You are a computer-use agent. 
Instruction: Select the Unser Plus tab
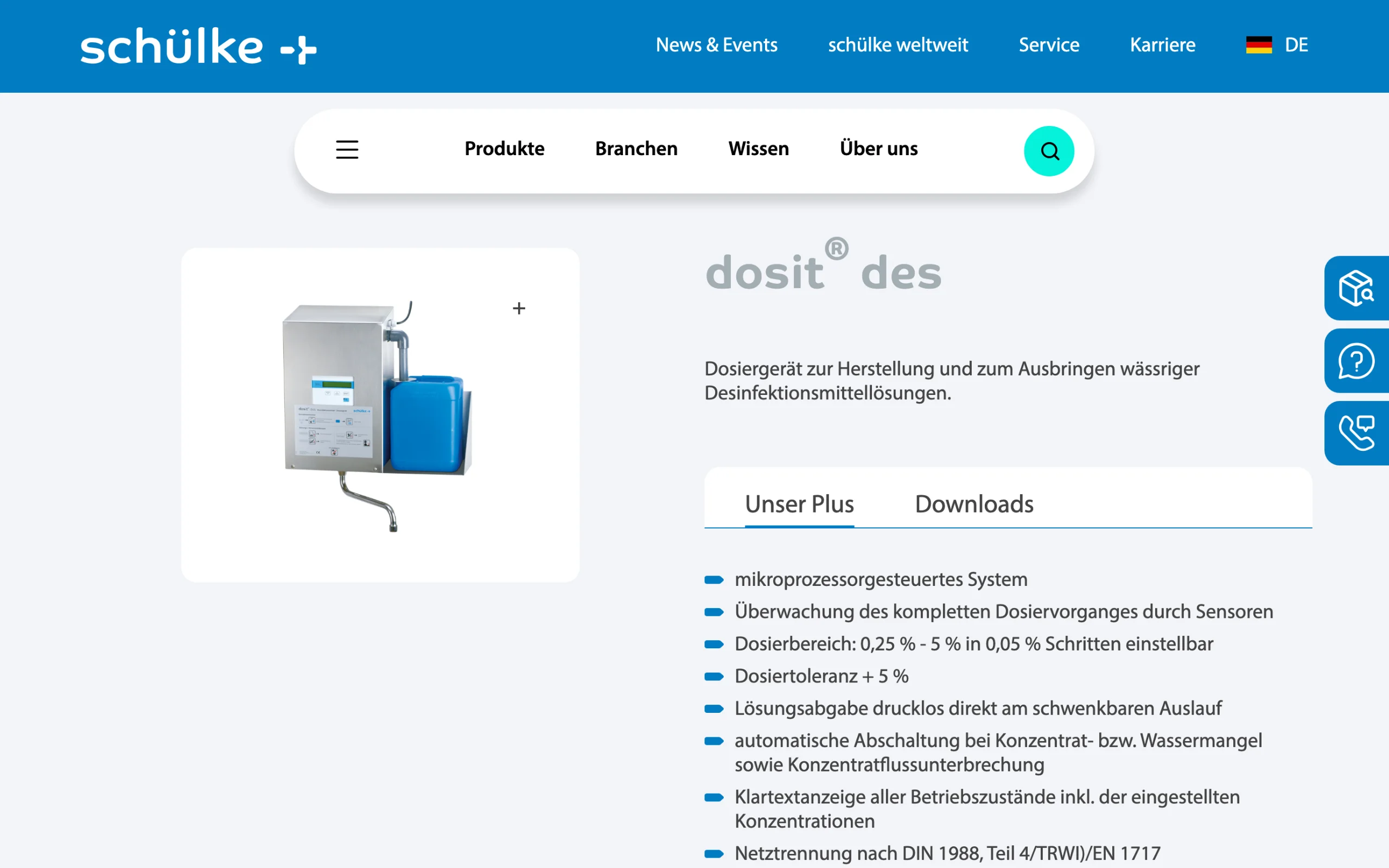click(x=799, y=504)
